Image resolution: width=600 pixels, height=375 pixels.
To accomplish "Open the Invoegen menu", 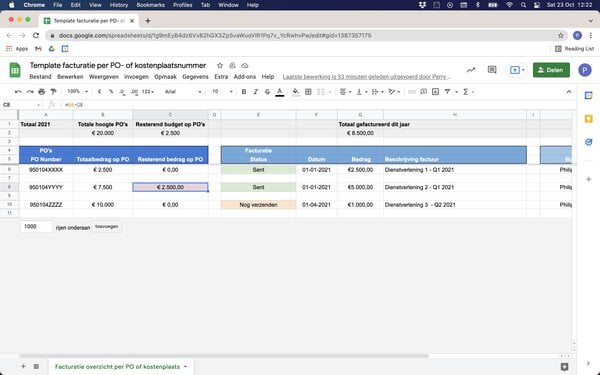I will [x=136, y=77].
